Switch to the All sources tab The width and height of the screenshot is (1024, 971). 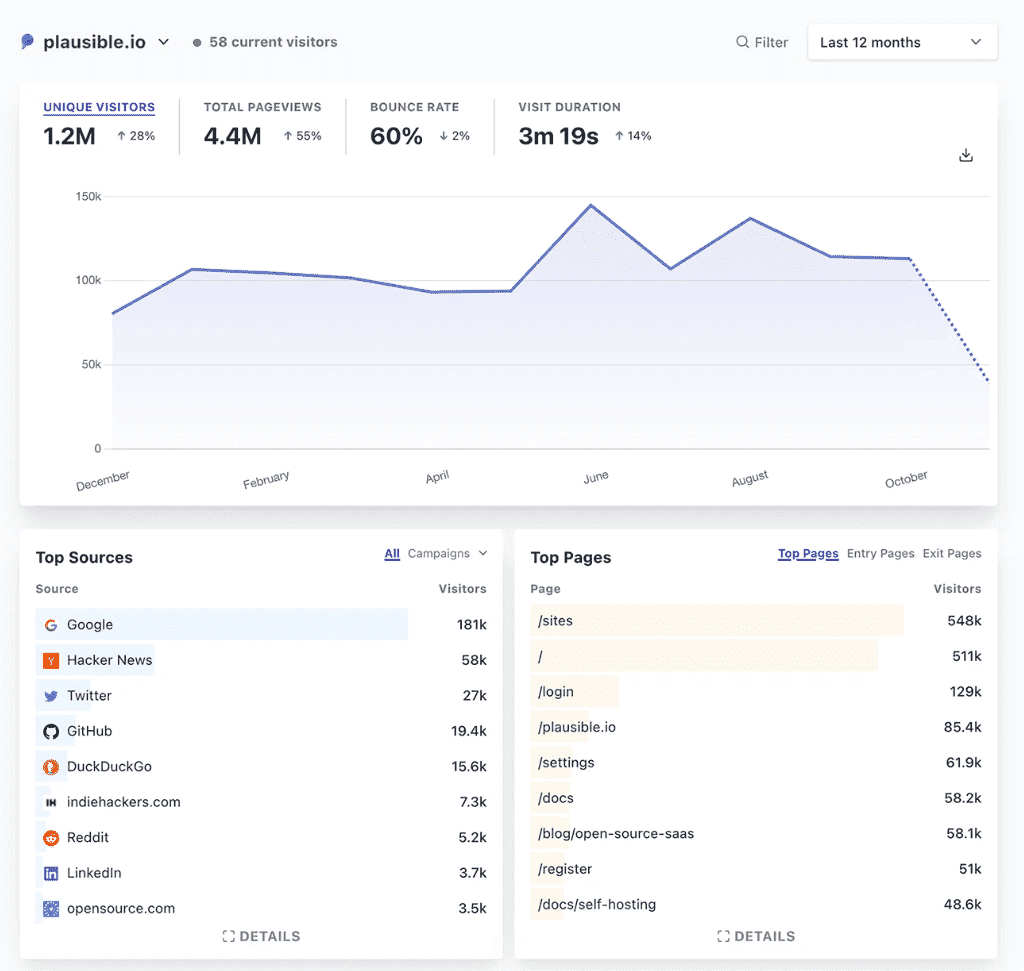tap(392, 554)
